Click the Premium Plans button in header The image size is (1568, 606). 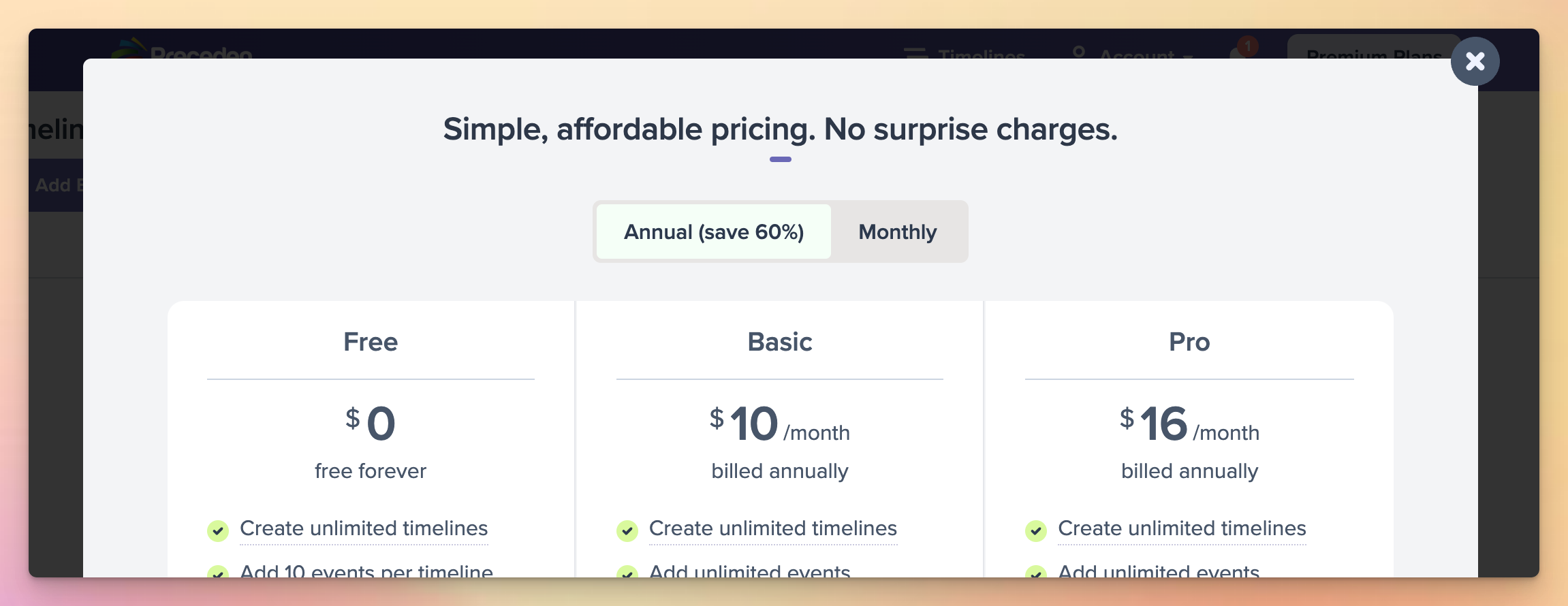pyautogui.click(x=1373, y=52)
